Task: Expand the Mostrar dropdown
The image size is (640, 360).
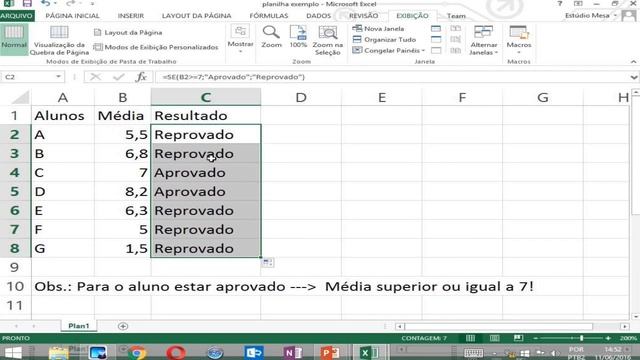Action: coord(240,52)
